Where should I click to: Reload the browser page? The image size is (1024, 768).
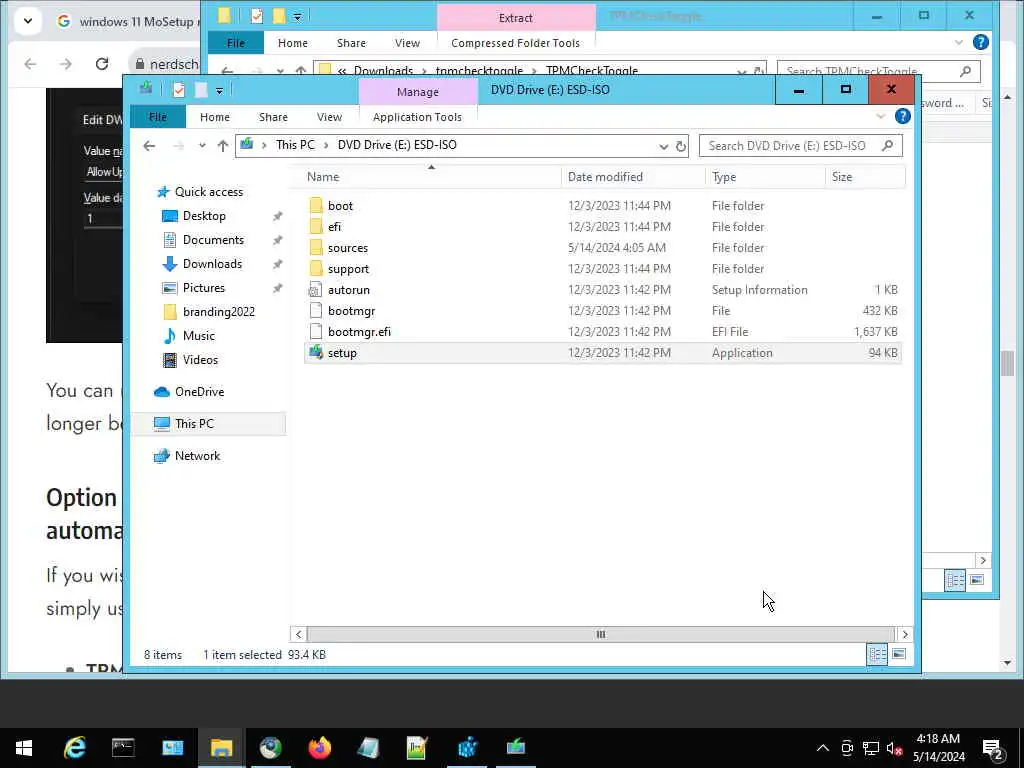[102, 64]
